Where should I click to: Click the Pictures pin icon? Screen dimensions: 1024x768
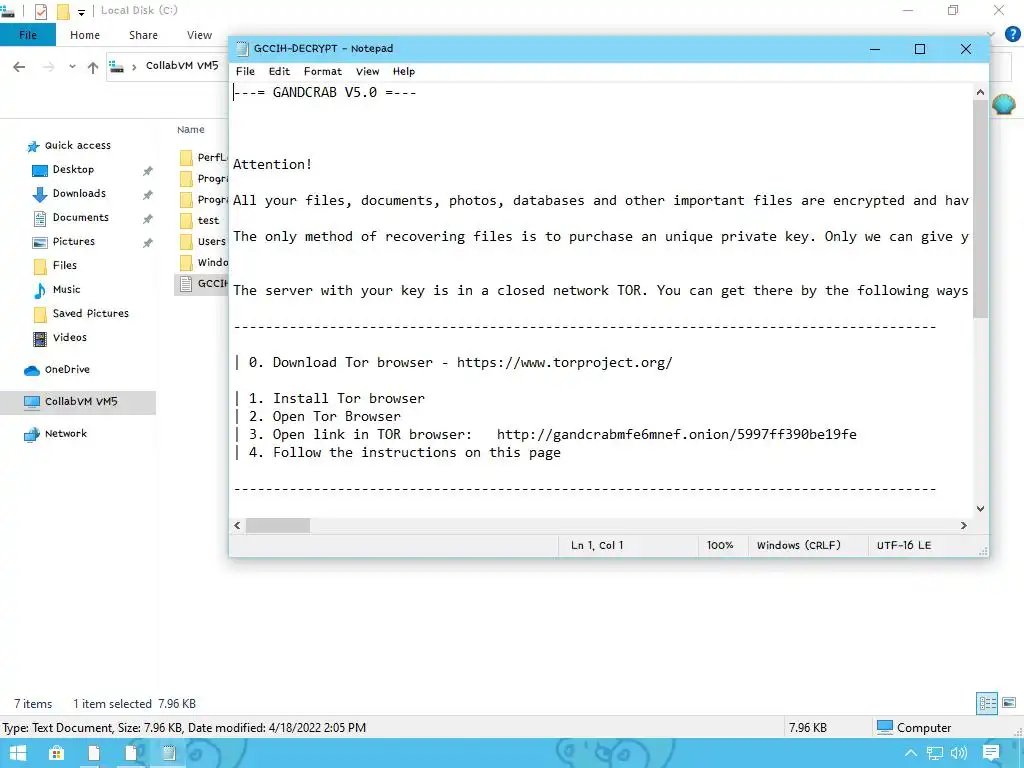pos(148,242)
